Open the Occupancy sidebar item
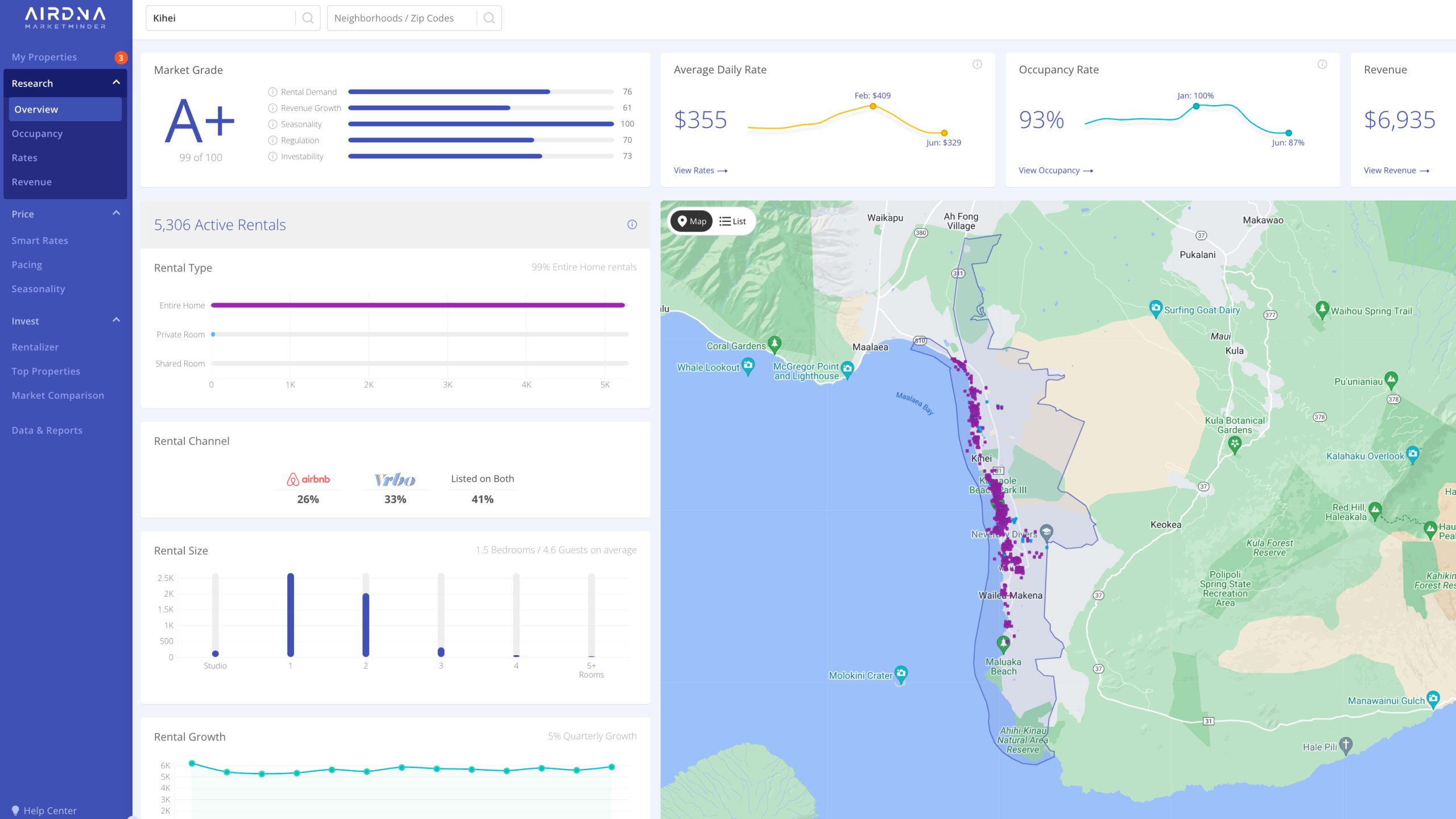The image size is (1456, 819). (x=37, y=134)
